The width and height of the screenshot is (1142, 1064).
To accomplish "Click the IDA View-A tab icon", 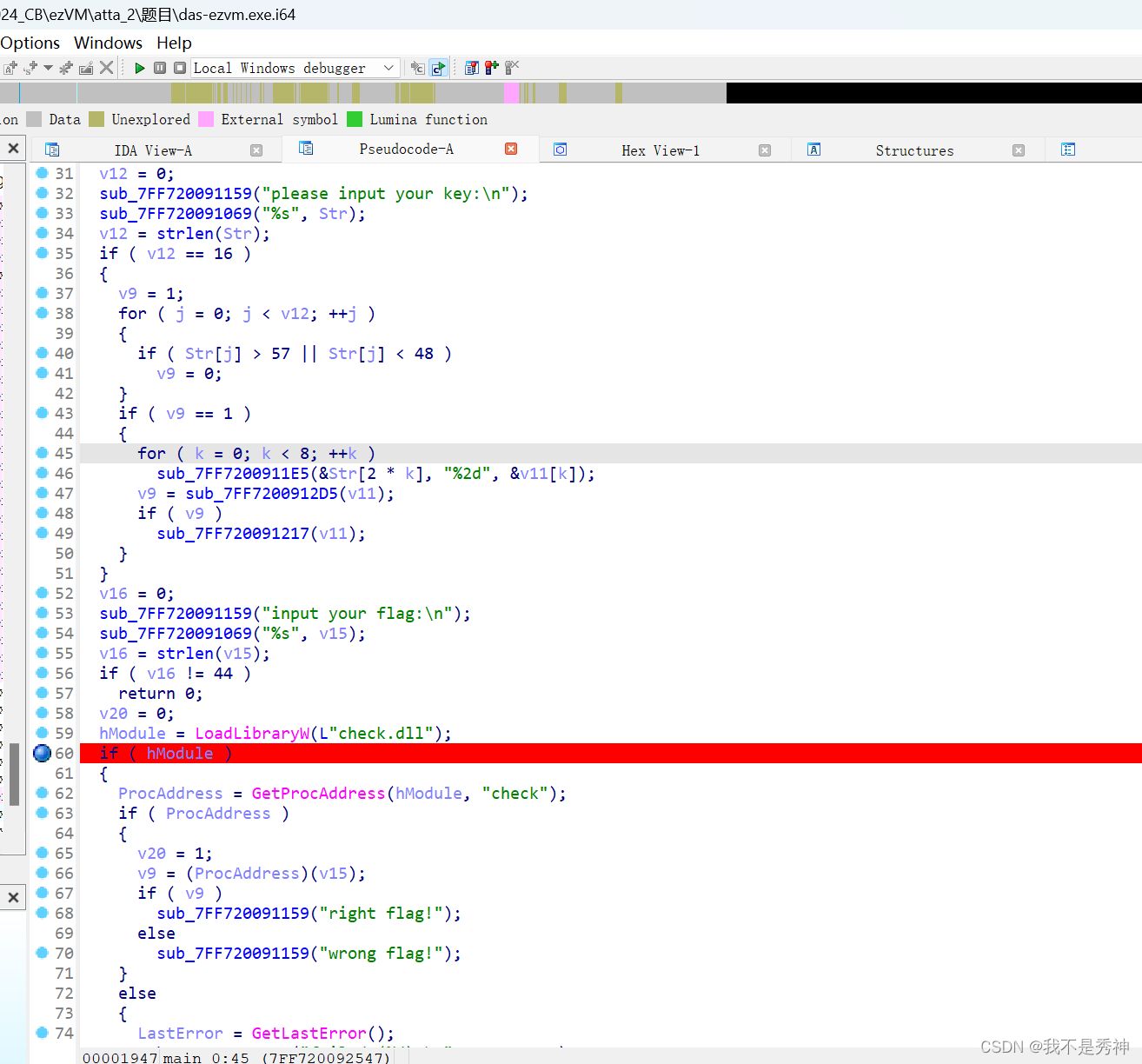I will 52,150.
